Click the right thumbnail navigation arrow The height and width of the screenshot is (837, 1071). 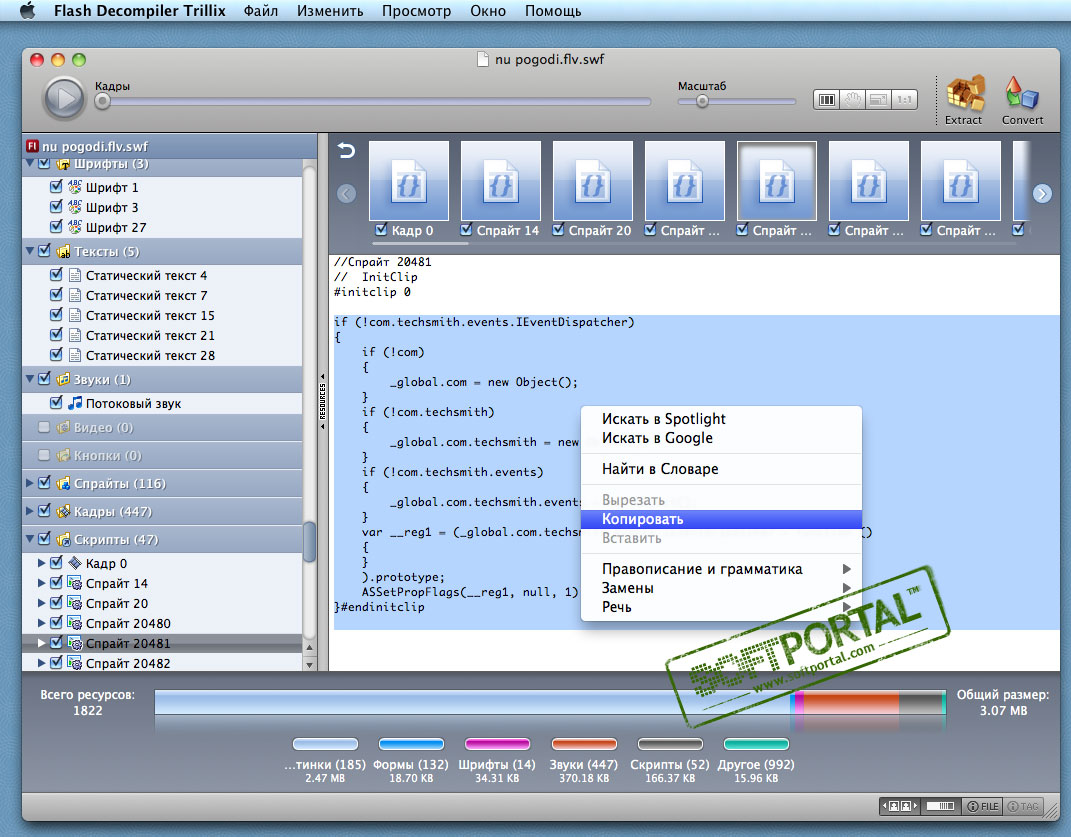click(x=1042, y=193)
